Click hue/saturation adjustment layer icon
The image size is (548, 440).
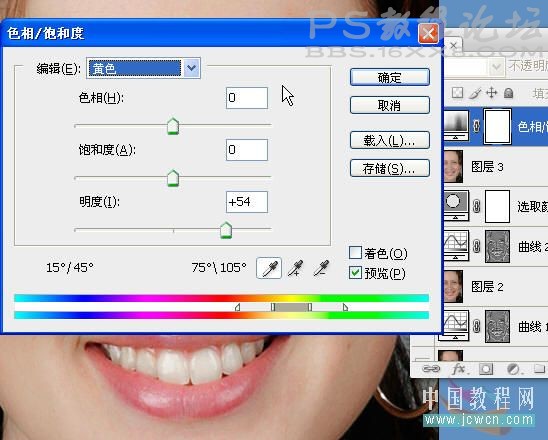(x=456, y=125)
